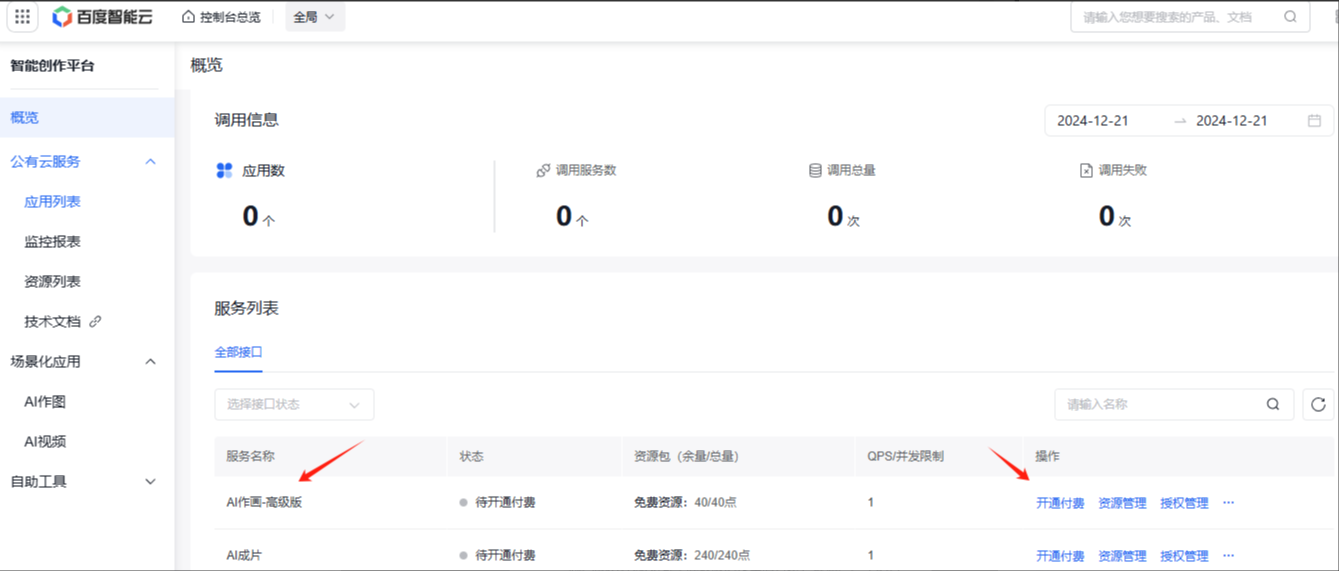Click the home icon beside 控制台总览
The image size is (1339, 571).
coord(188,17)
